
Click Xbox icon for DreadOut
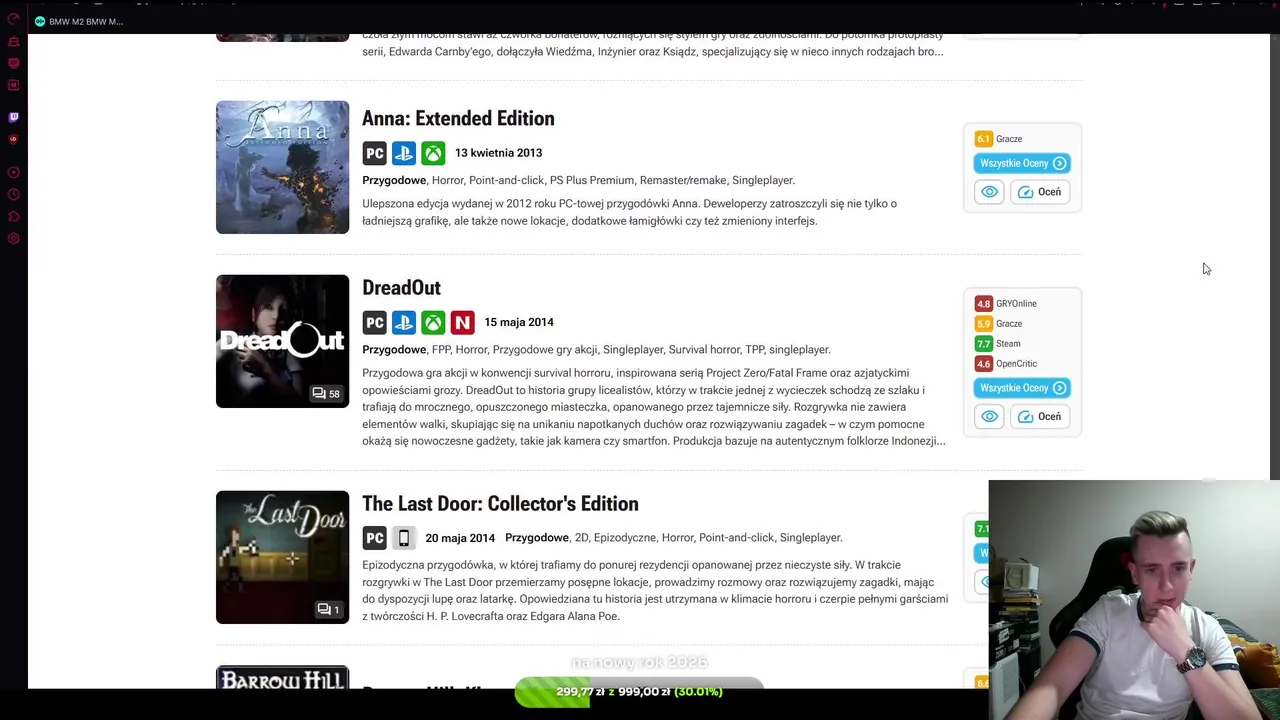433,322
